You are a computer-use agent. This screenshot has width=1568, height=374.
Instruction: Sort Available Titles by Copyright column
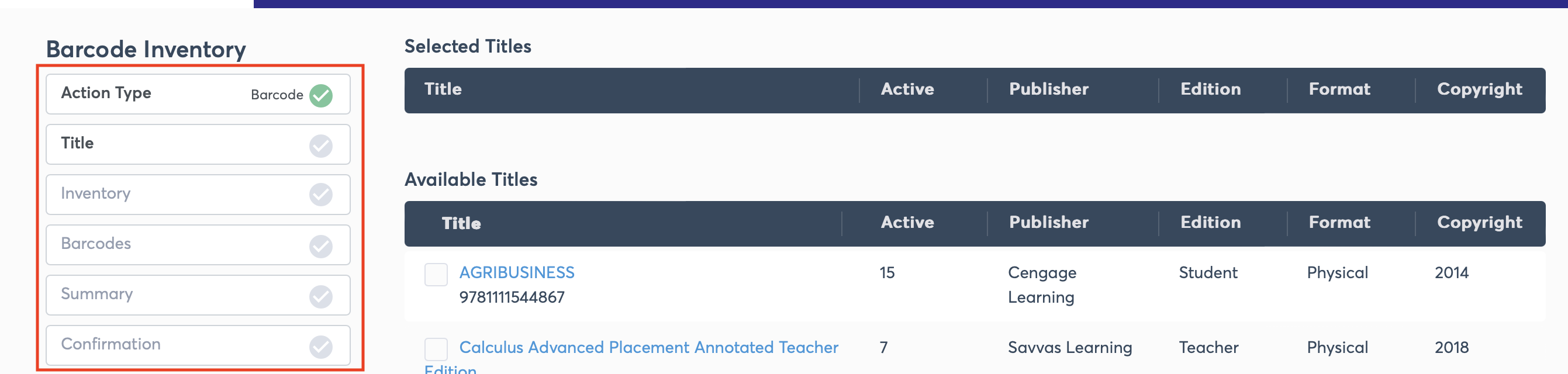pyautogui.click(x=1479, y=223)
